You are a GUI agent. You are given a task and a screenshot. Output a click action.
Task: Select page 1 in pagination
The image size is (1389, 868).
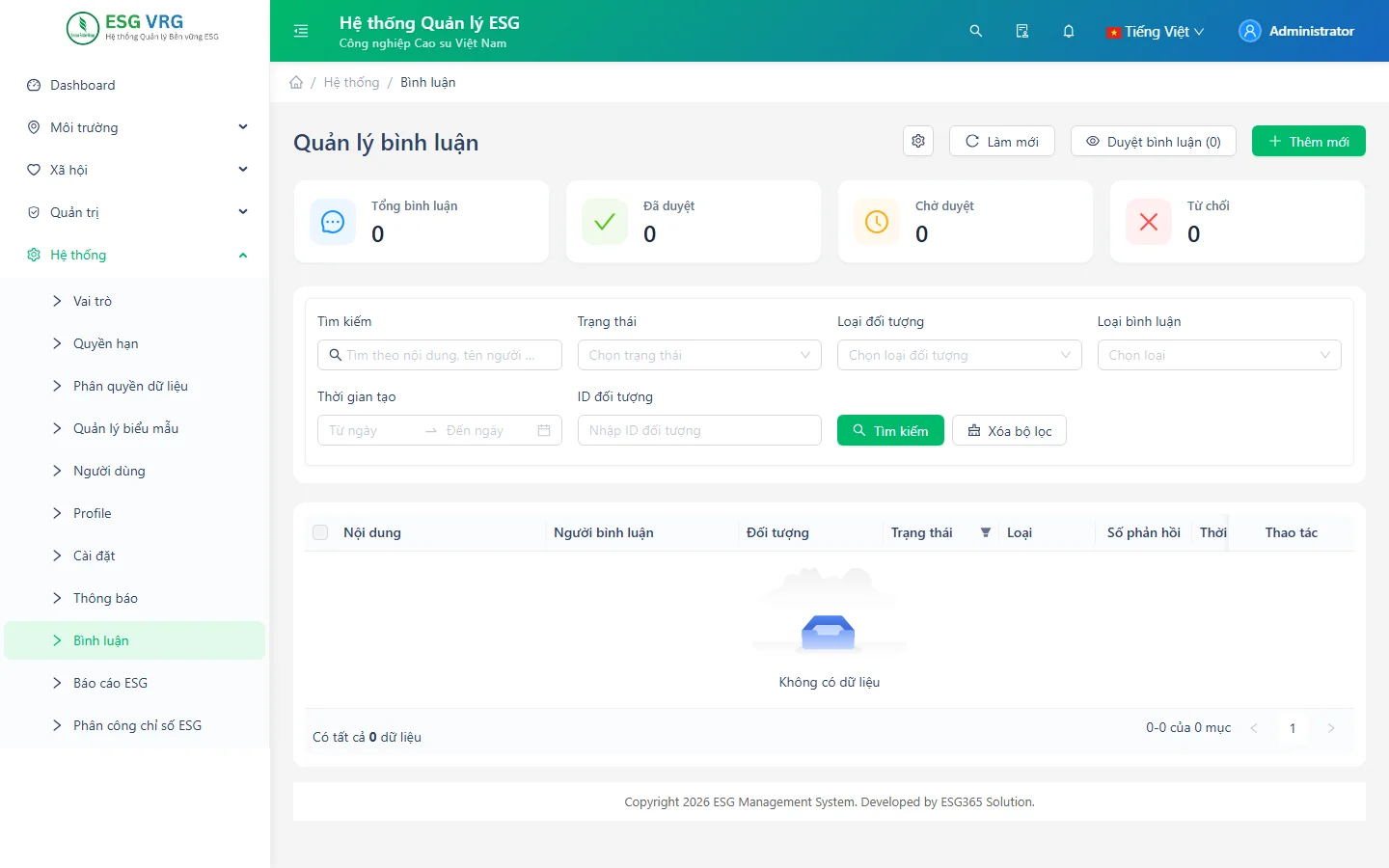1293,728
